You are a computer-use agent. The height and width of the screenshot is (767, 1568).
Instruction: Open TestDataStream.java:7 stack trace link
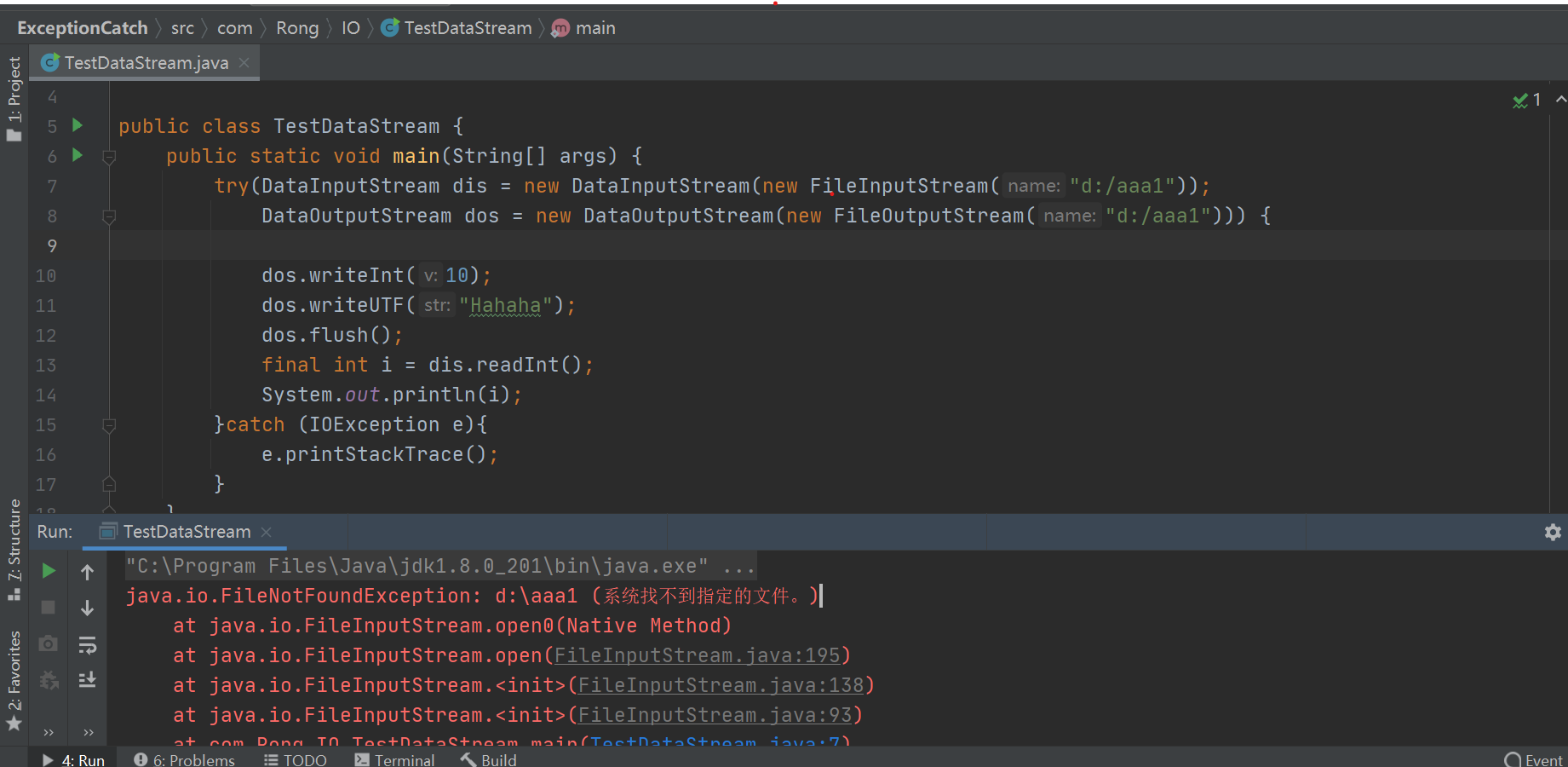[715, 741]
